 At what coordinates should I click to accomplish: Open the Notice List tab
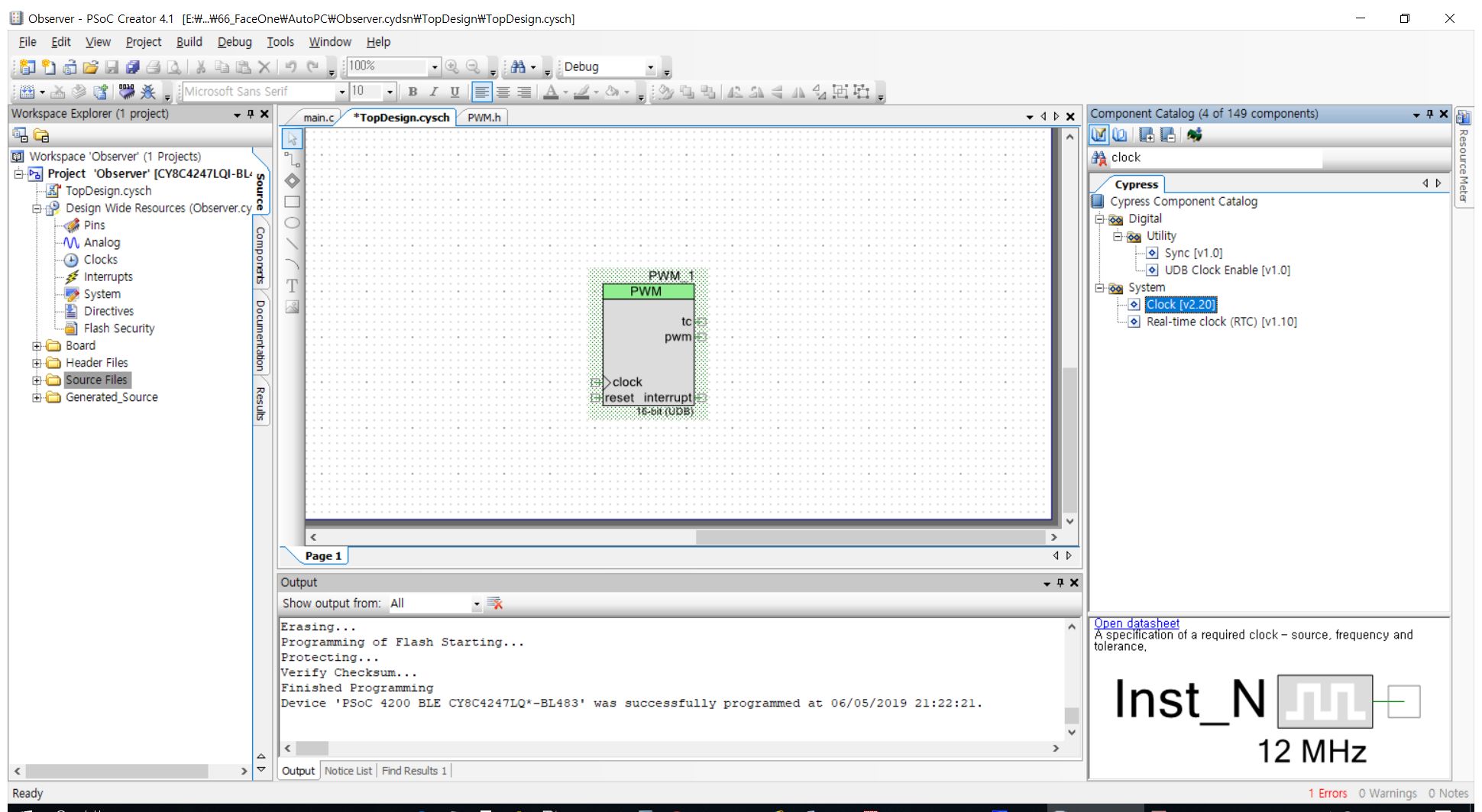(348, 771)
